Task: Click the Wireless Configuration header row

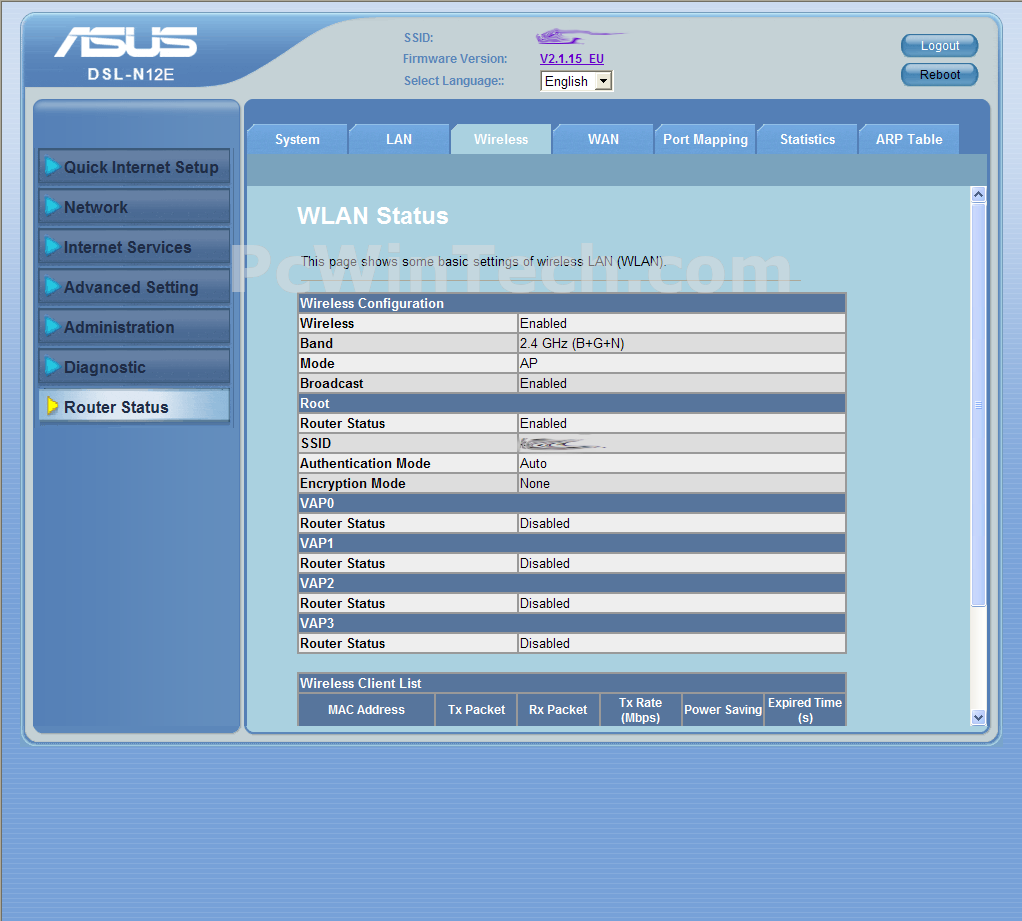Action: tap(572, 303)
